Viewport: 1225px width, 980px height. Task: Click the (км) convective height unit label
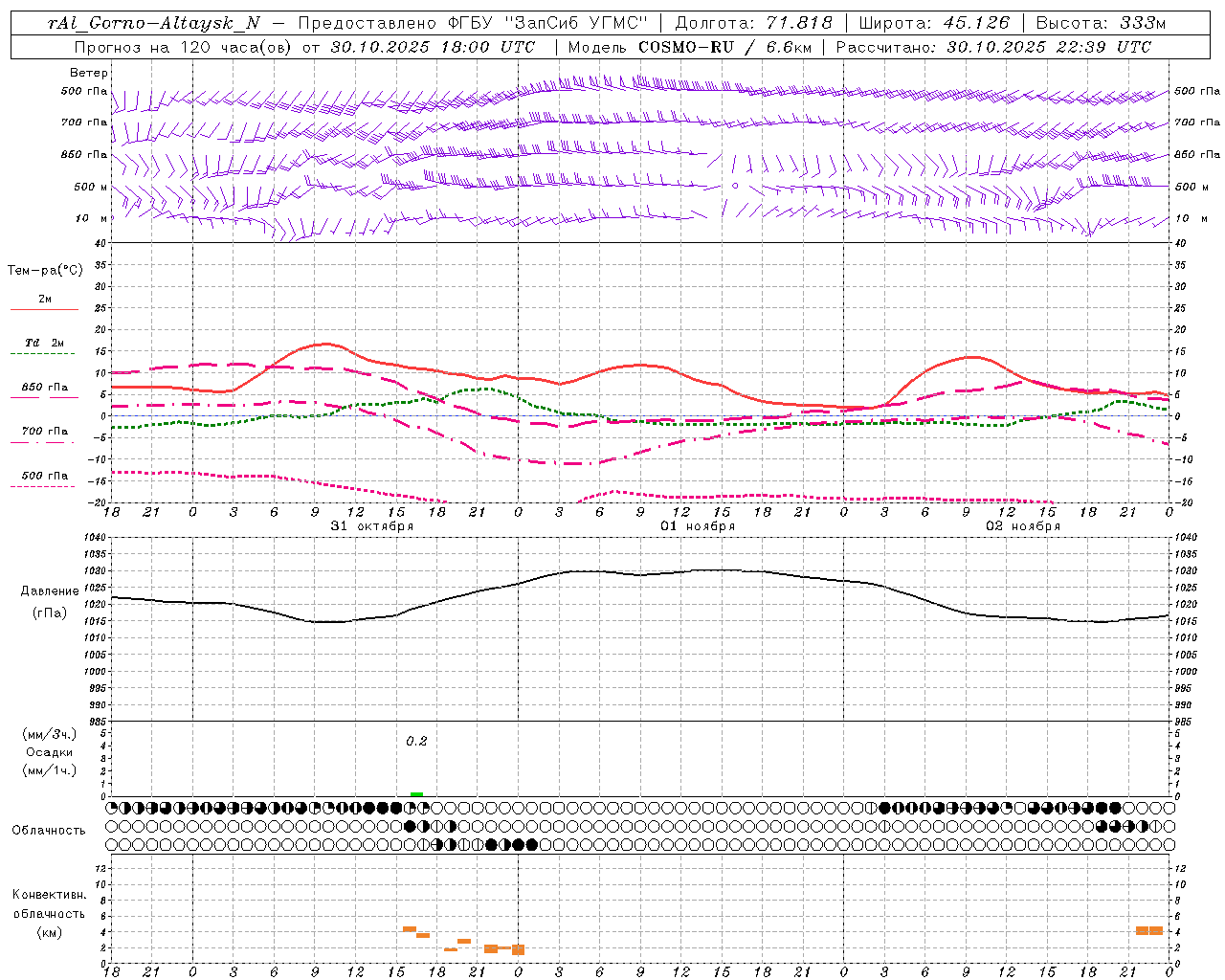49,932
